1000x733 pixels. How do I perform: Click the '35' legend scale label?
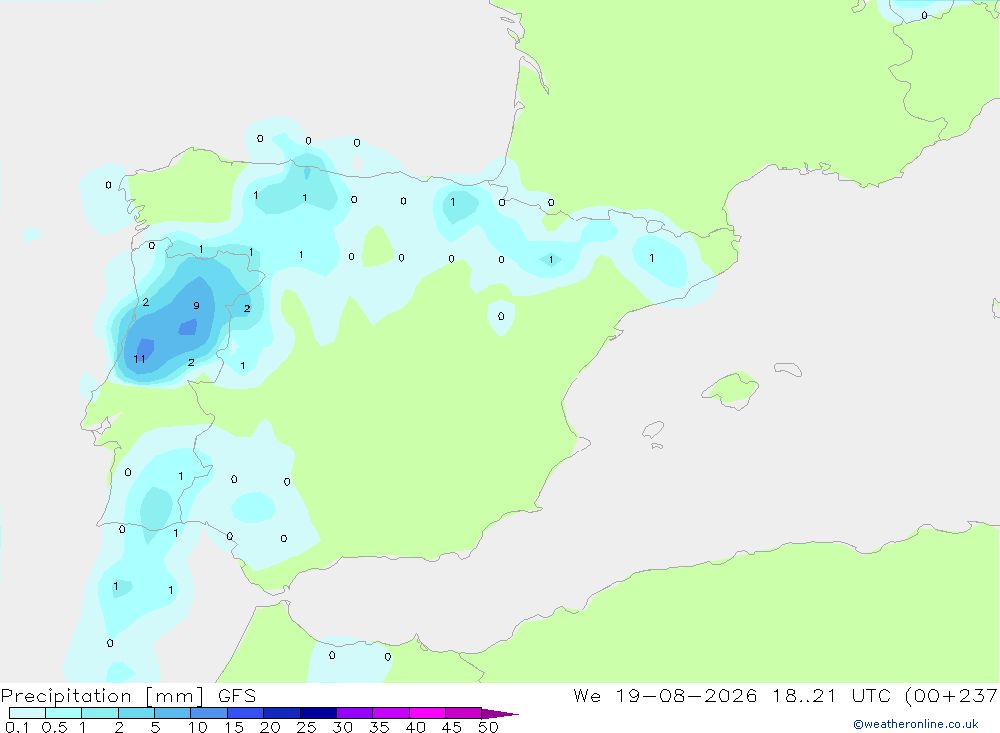379,727
